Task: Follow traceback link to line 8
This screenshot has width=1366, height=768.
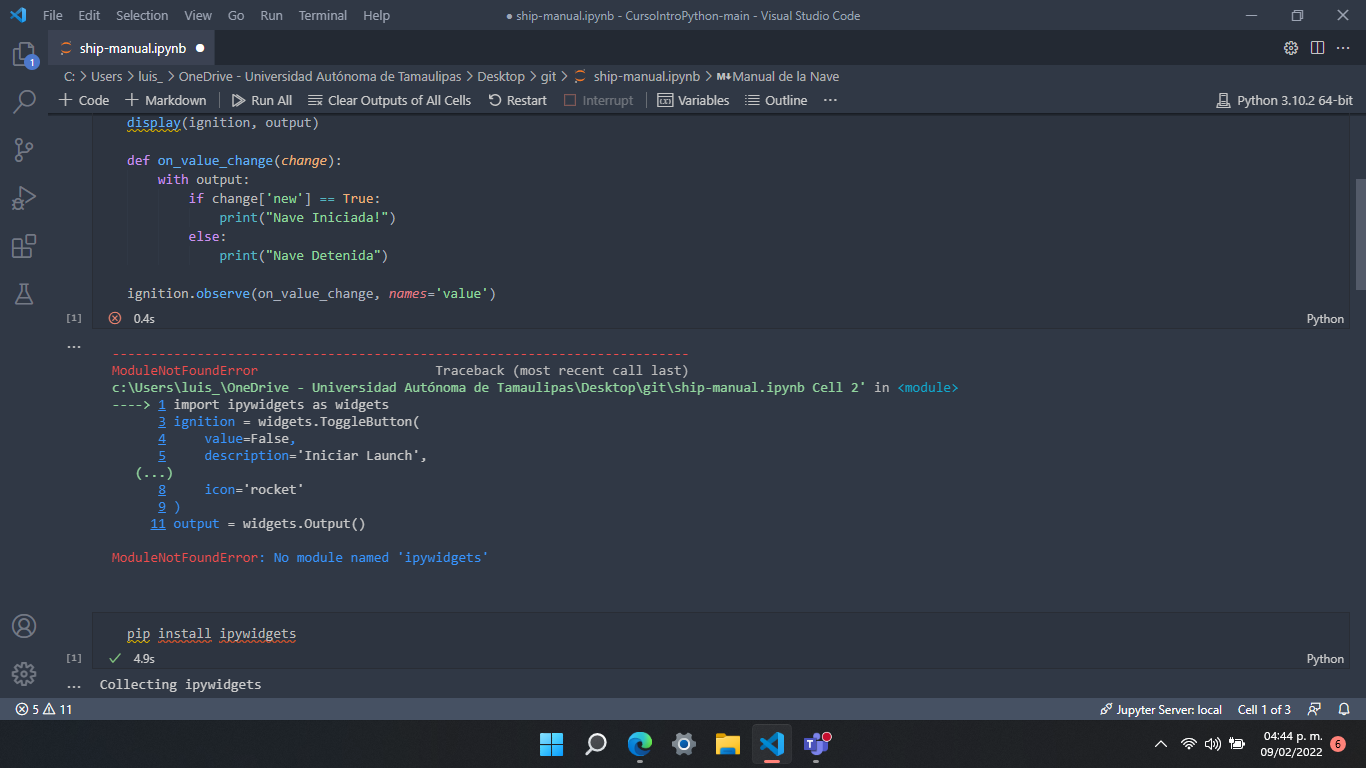Action: tap(162, 489)
